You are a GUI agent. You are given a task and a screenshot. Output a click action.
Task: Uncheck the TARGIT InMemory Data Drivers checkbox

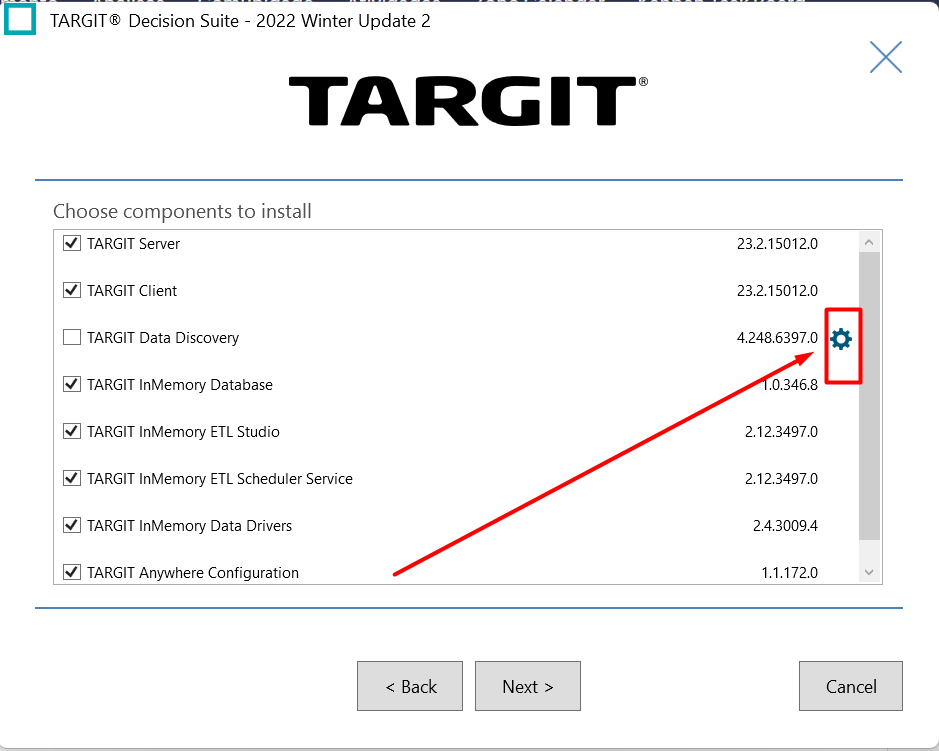tap(72, 525)
